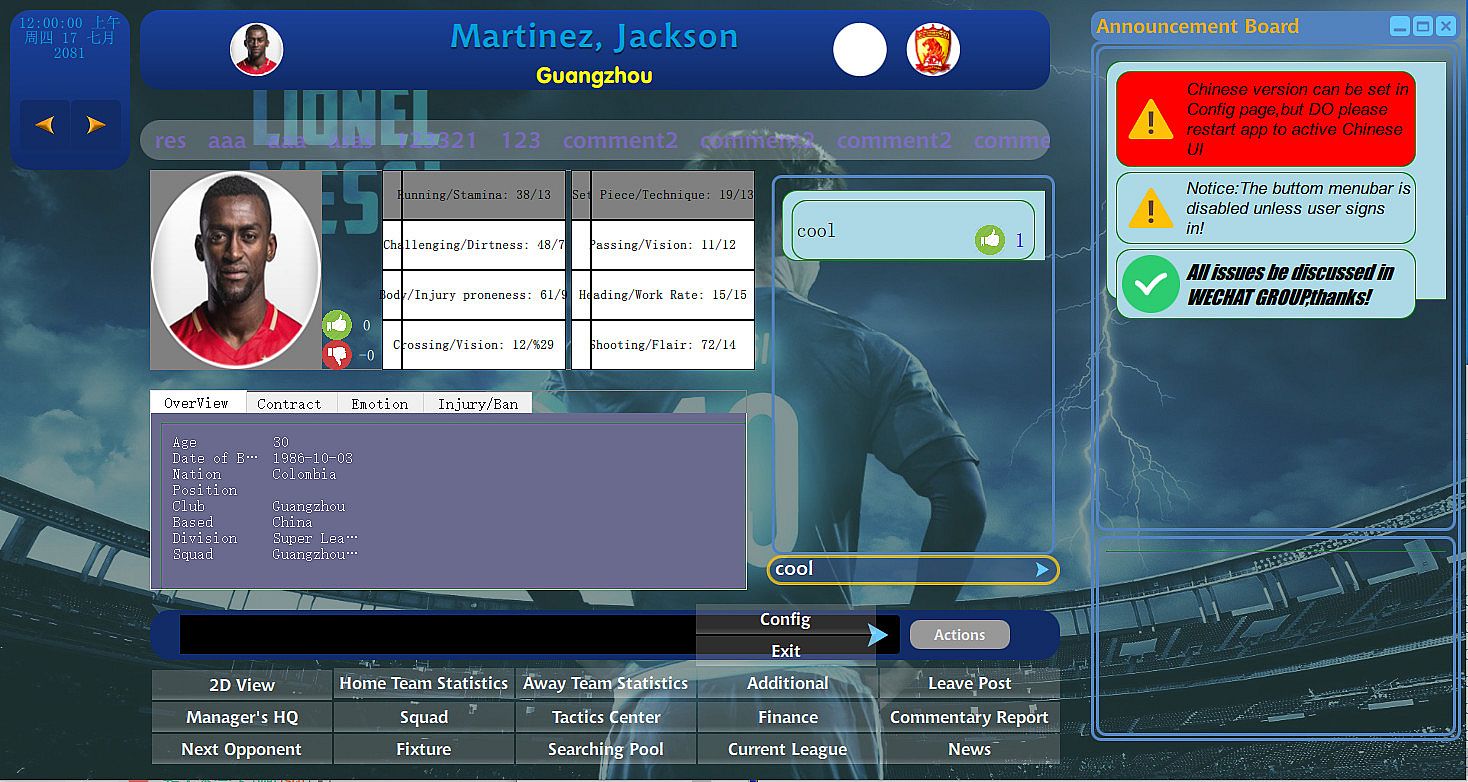Click the date and time display
The height and width of the screenshot is (782, 1468).
point(70,38)
